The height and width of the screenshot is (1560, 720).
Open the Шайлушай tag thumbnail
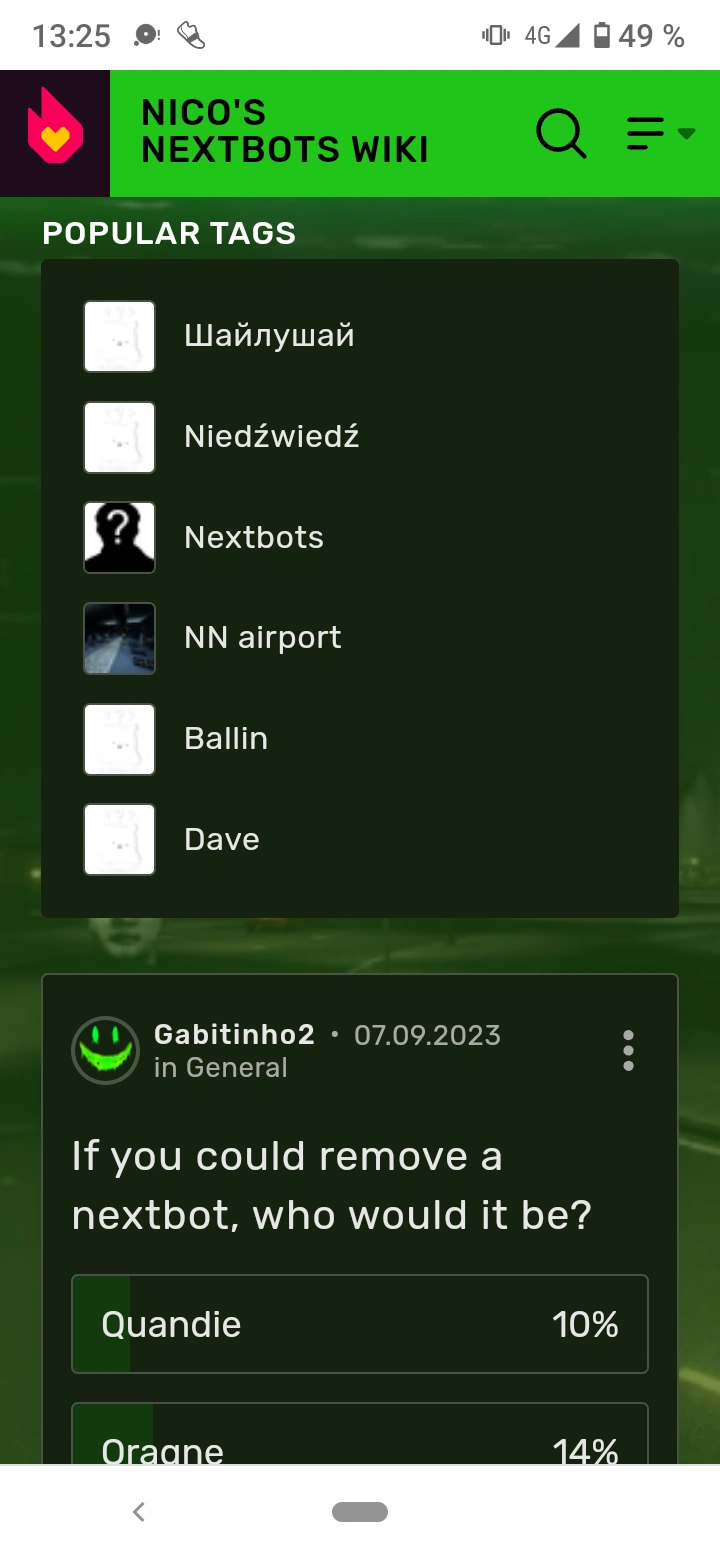coord(119,336)
